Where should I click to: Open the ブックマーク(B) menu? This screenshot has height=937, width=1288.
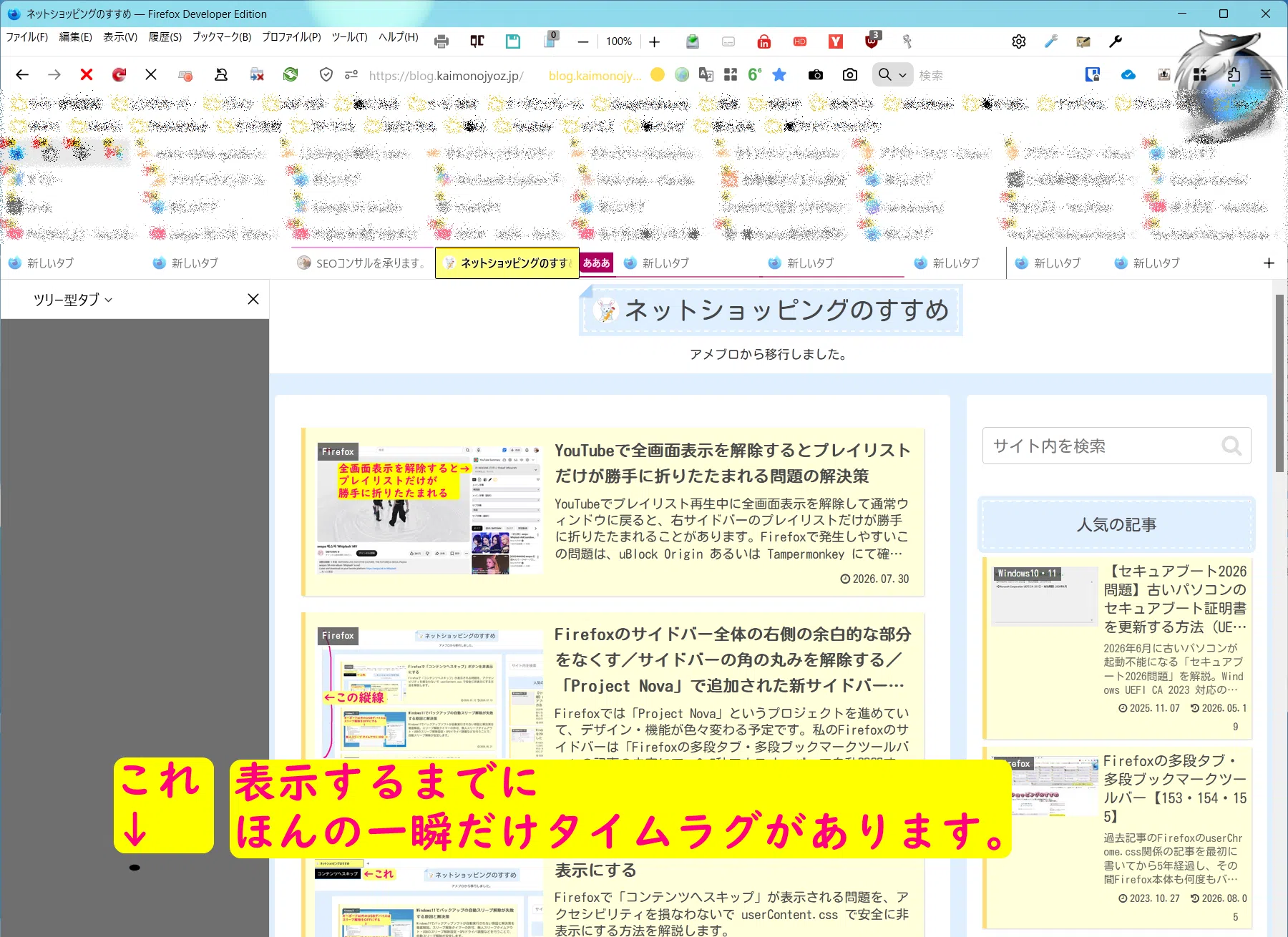tap(222, 37)
